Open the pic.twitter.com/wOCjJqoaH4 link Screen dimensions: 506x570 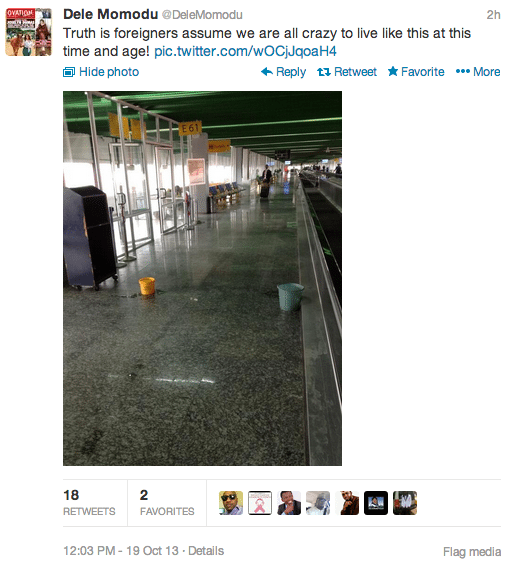click(245, 51)
